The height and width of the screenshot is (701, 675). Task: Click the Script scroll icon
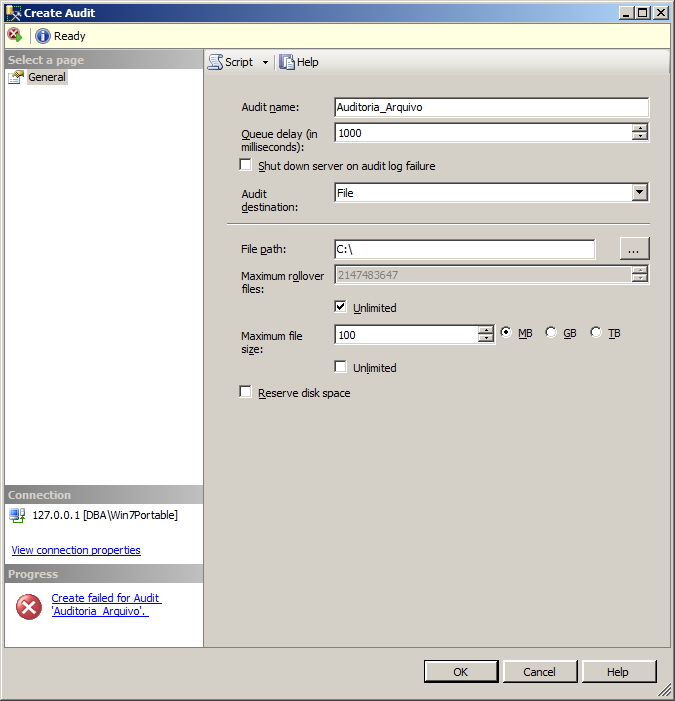point(215,62)
